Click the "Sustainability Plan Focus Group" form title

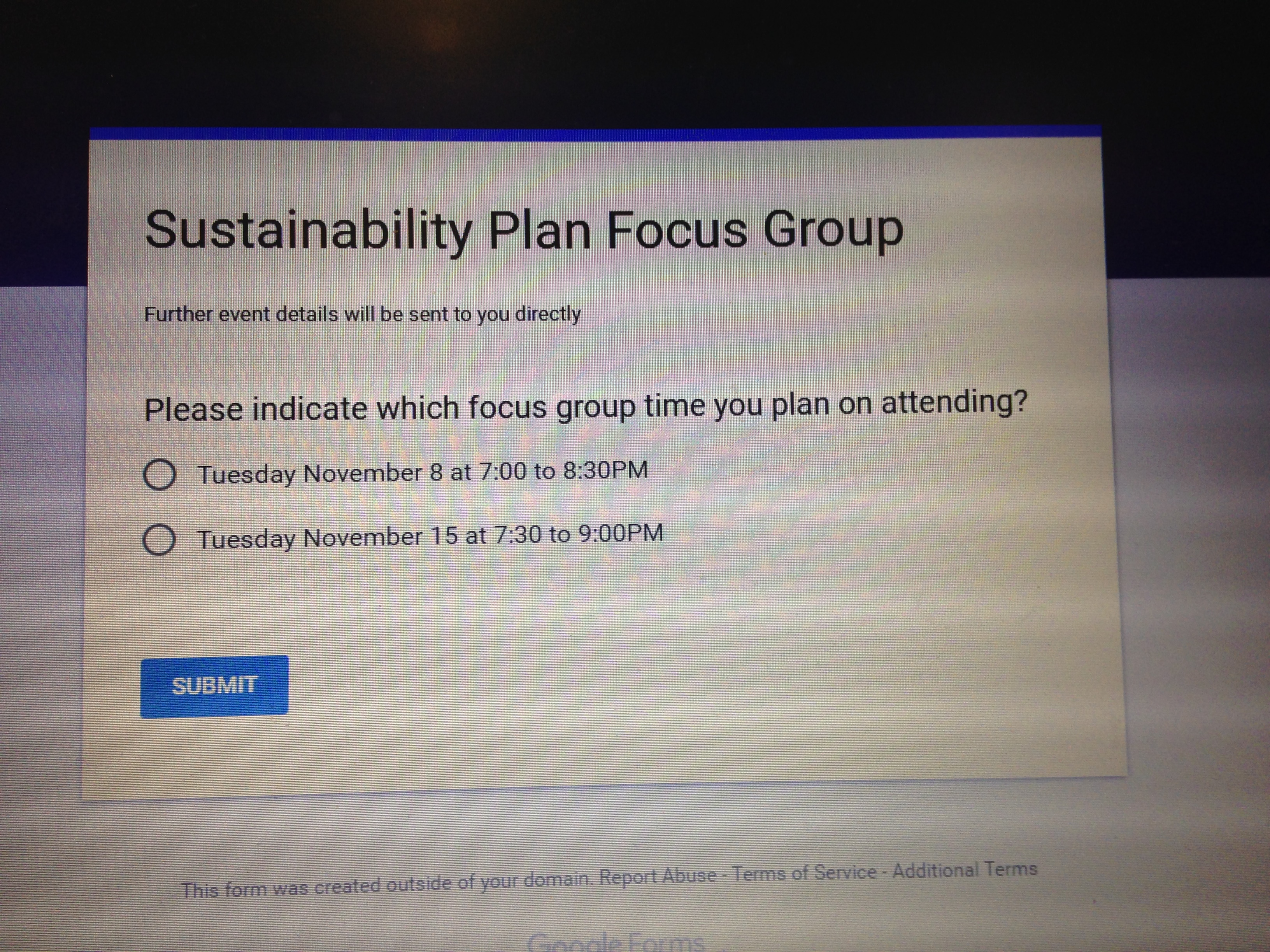click(524, 230)
